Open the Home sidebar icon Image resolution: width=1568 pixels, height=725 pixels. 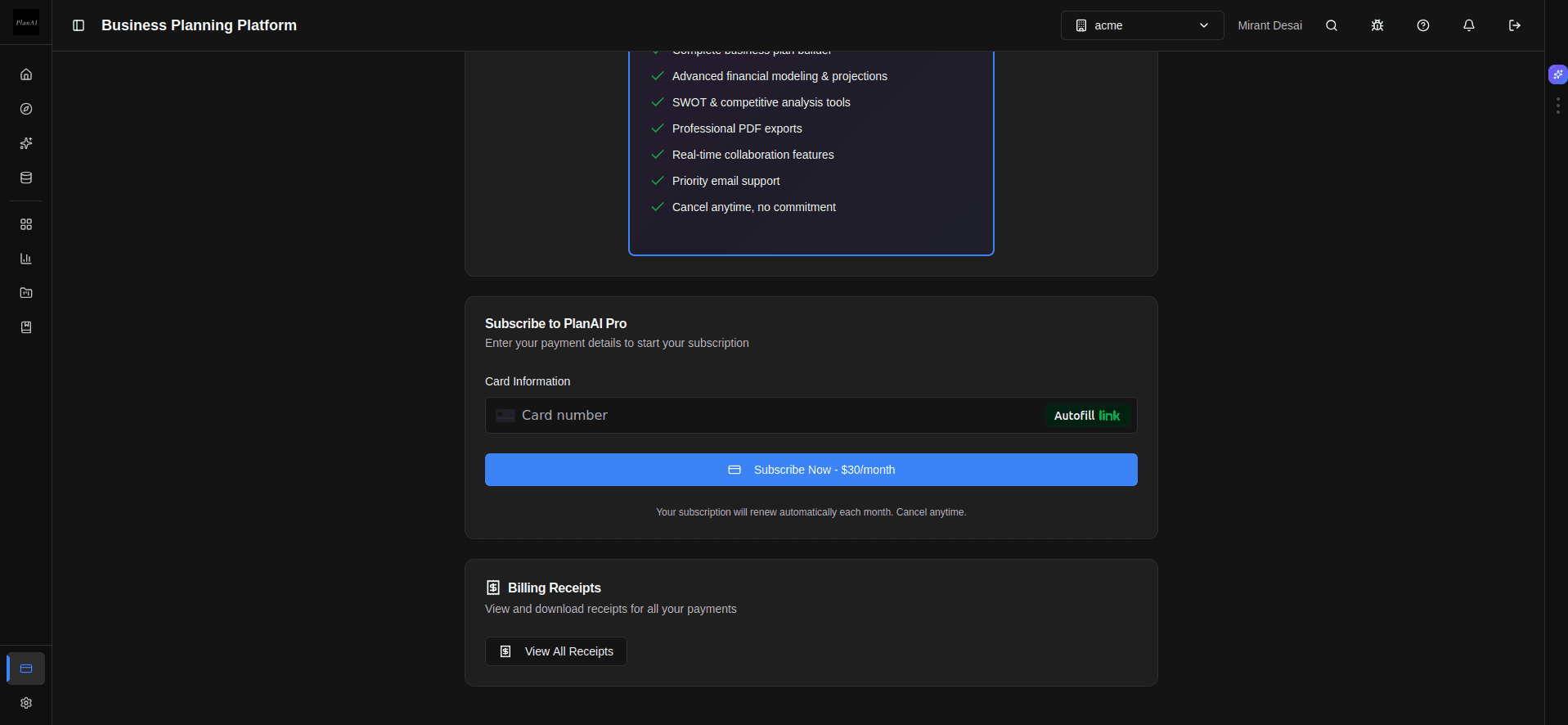26,74
